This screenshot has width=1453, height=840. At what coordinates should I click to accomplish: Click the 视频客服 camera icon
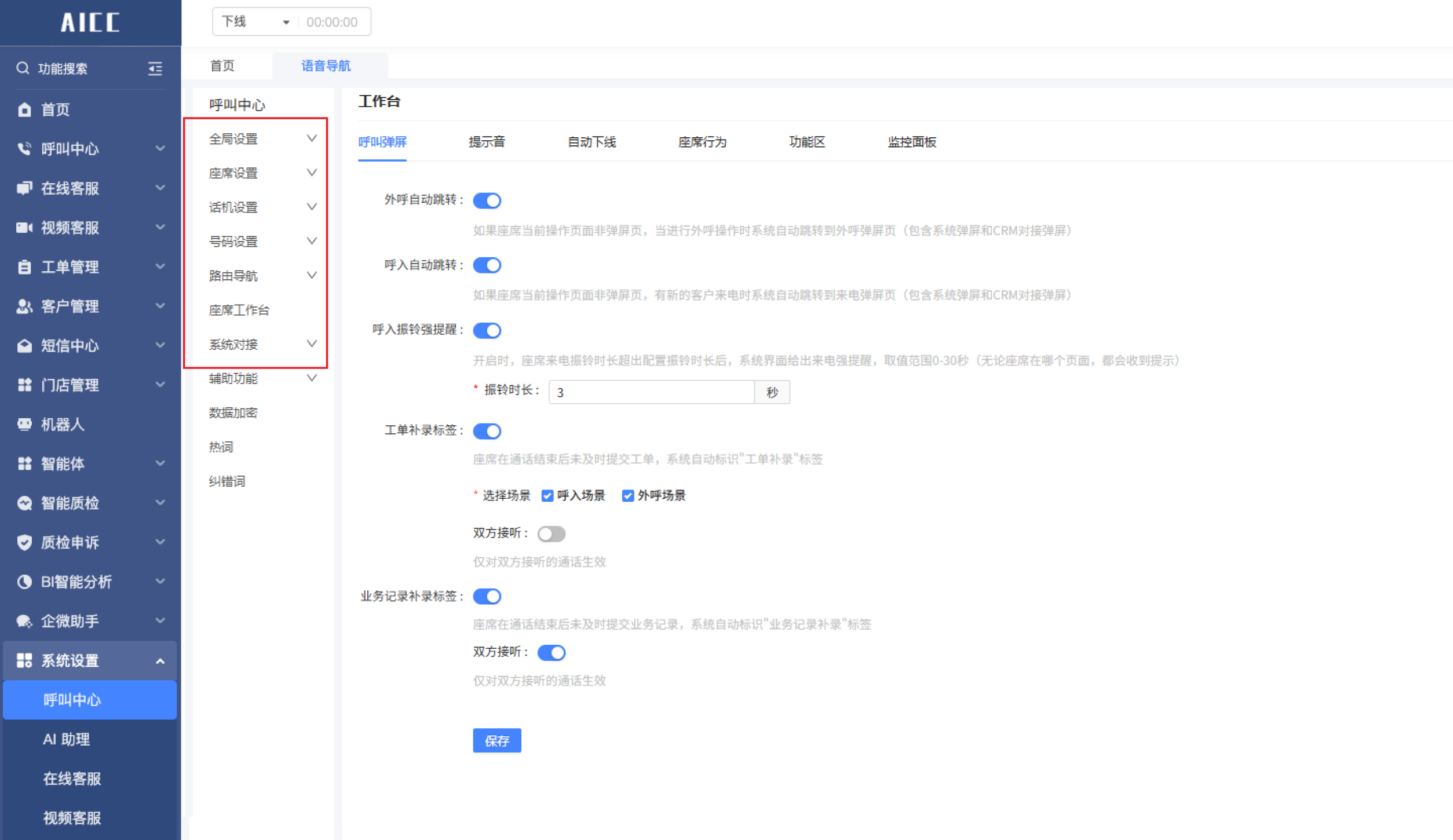pyautogui.click(x=24, y=228)
